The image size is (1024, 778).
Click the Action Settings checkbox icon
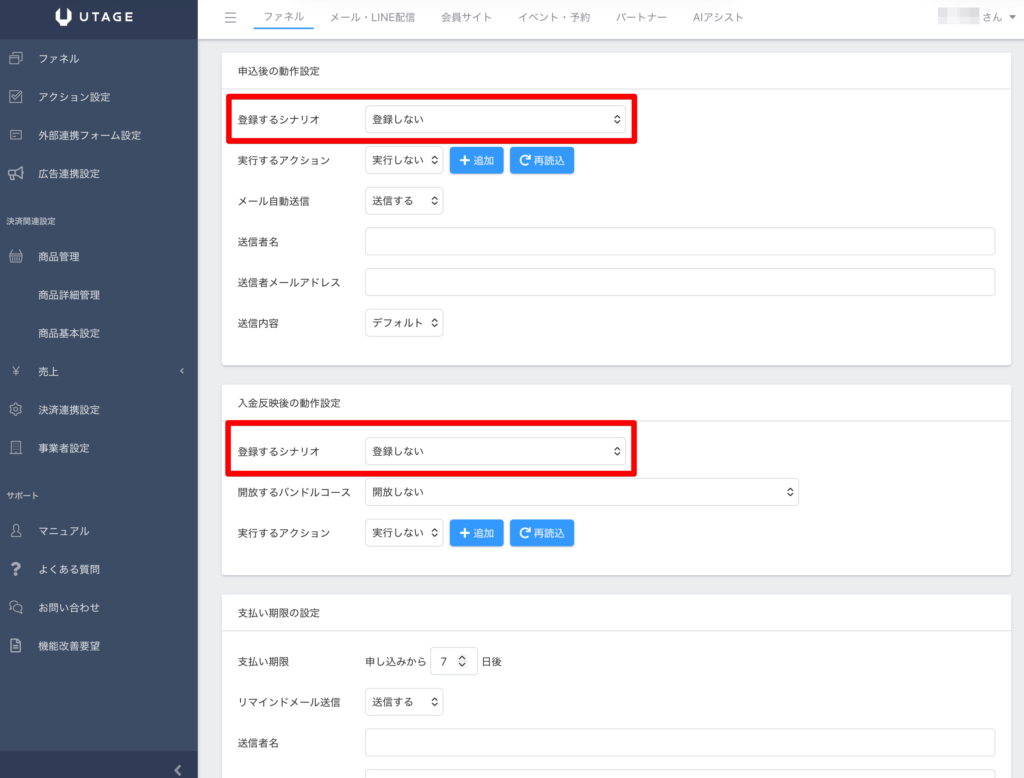15,97
